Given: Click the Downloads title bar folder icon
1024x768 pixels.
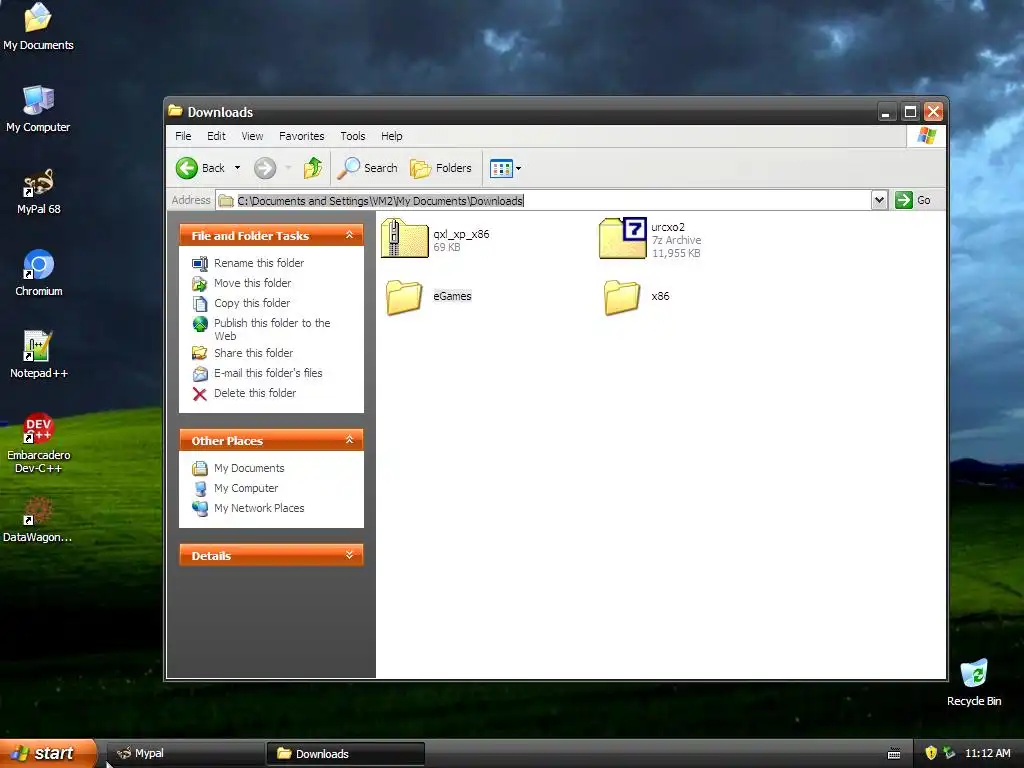Looking at the screenshot, I should (x=175, y=111).
